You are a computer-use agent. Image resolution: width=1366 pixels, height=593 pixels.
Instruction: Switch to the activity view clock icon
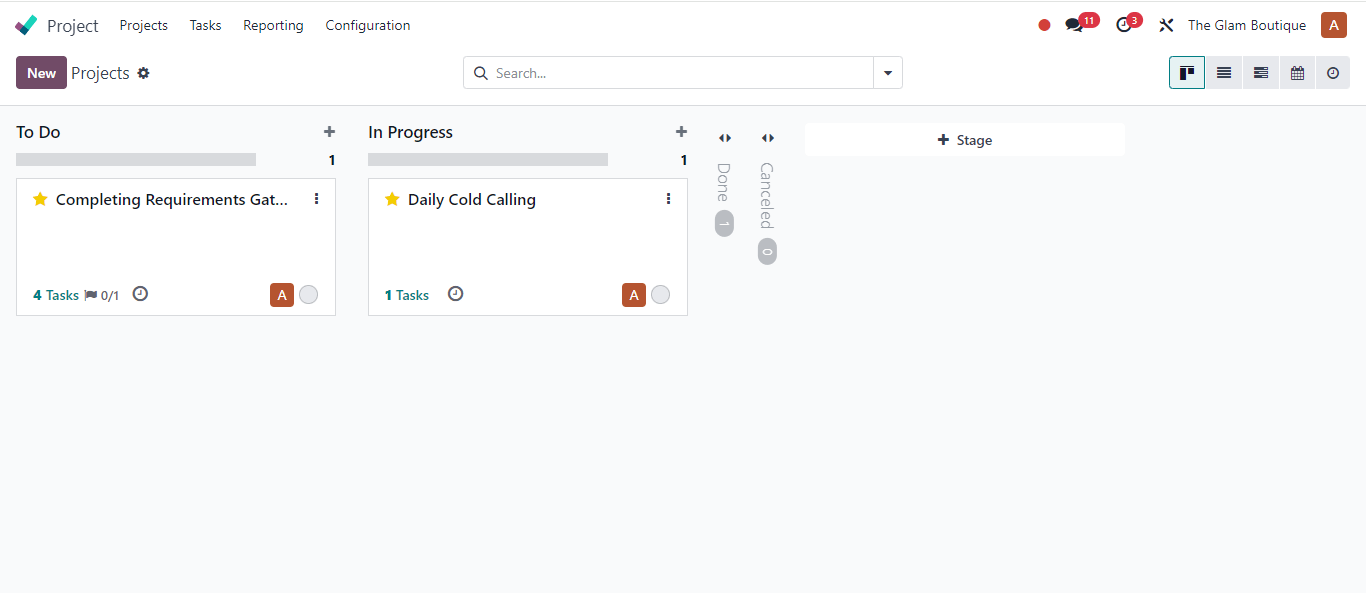point(1333,73)
